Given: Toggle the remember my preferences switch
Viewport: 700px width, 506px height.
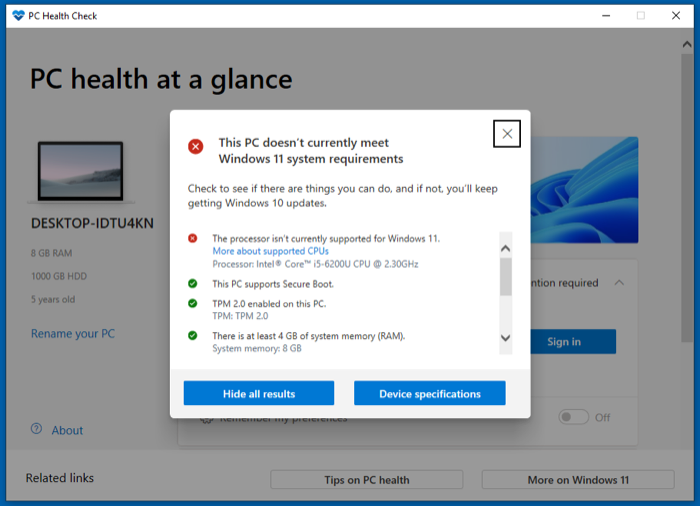Looking at the screenshot, I should click(x=573, y=417).
